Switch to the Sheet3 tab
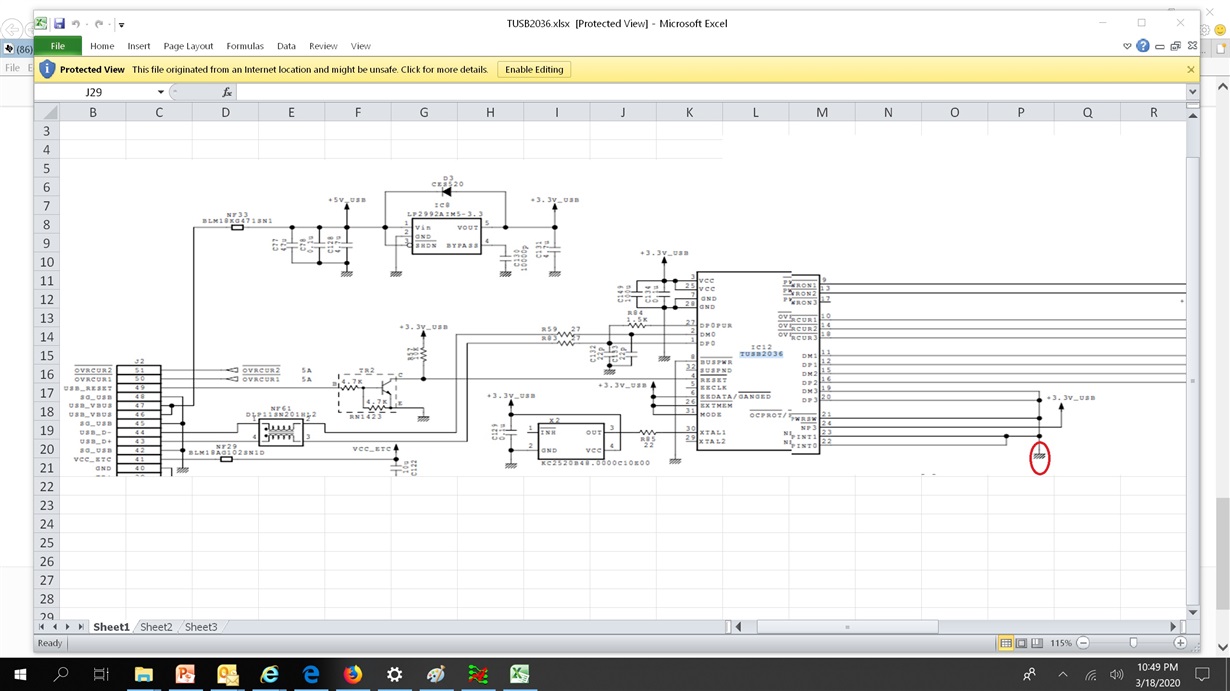1230x691 pixels. pos(201,627)
